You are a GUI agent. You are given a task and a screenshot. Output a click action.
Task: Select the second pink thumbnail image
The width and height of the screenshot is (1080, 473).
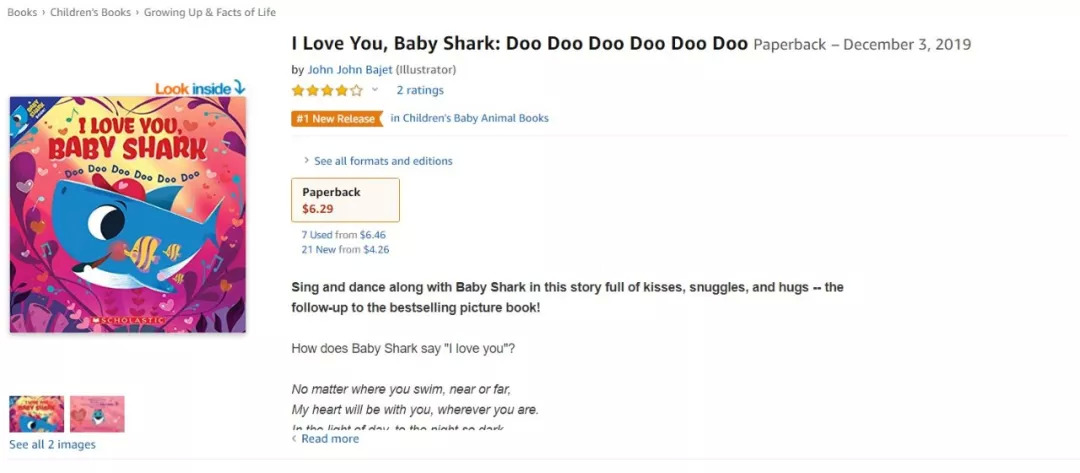(97, 414)
